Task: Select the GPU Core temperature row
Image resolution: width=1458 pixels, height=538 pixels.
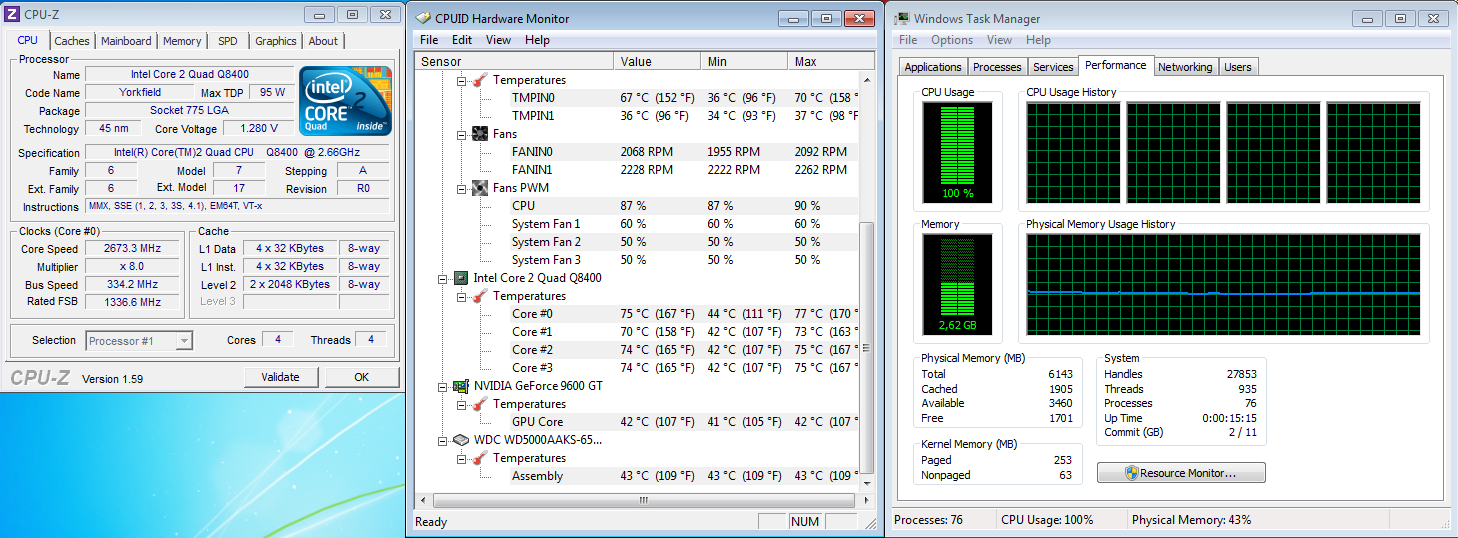Action: (x=684, y=422)
